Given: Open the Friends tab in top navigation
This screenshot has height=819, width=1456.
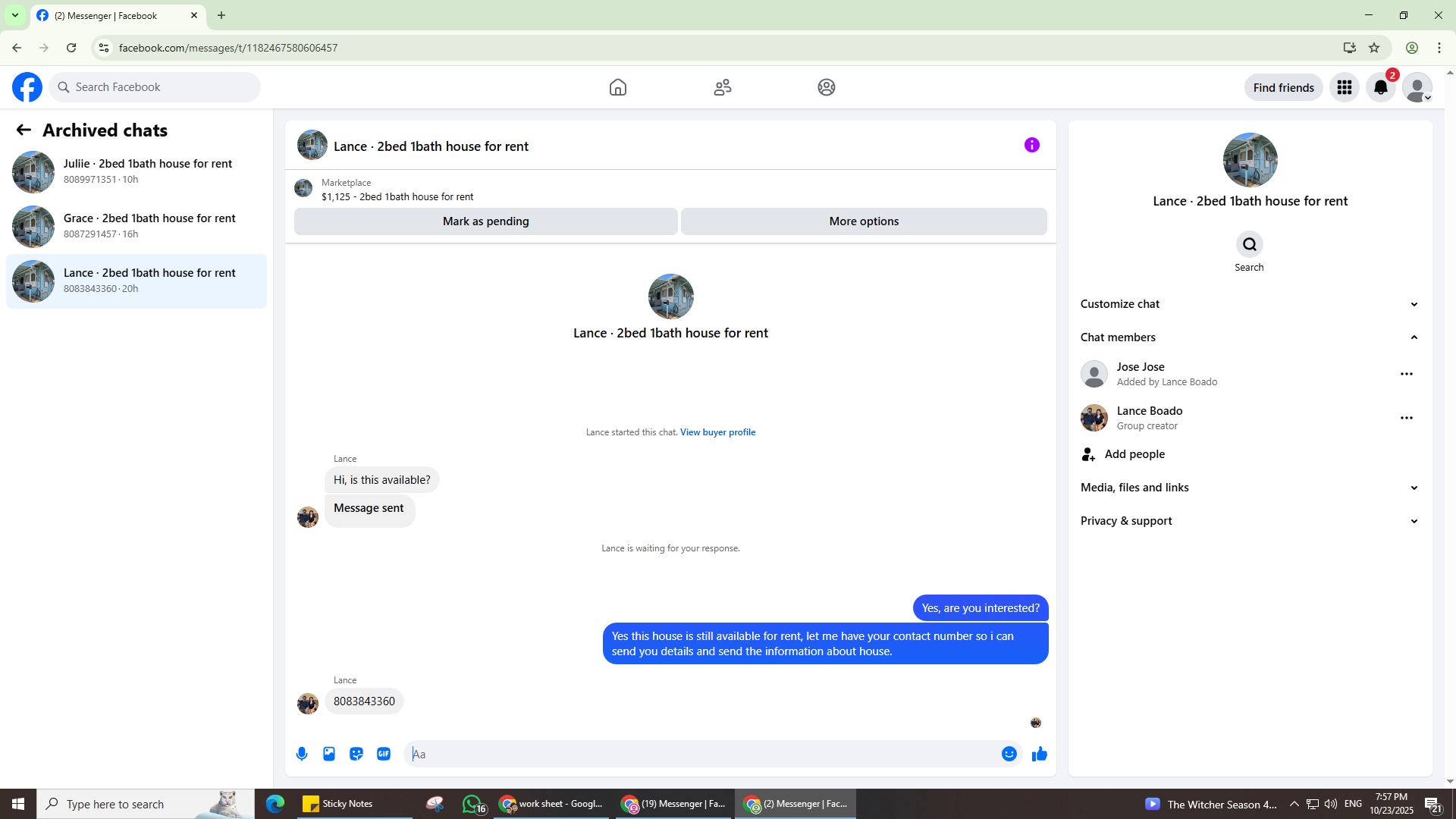Looking at the screenshot, I should click(722, 87).
